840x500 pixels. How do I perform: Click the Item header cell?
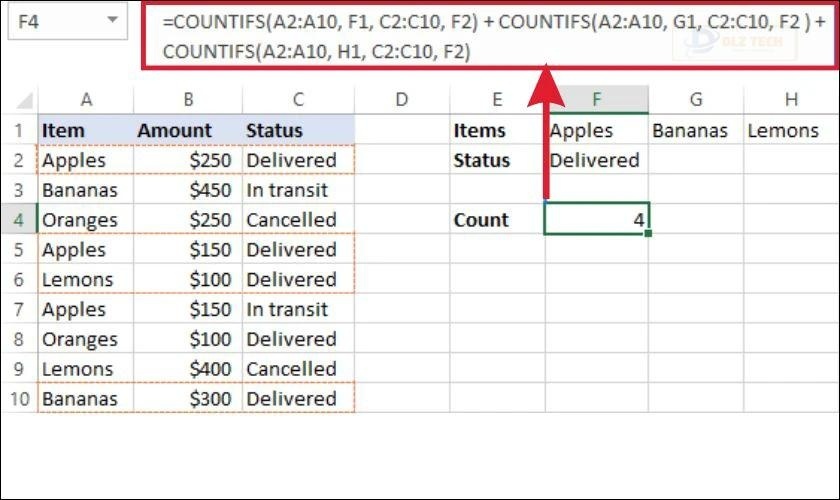pos(86,130)
